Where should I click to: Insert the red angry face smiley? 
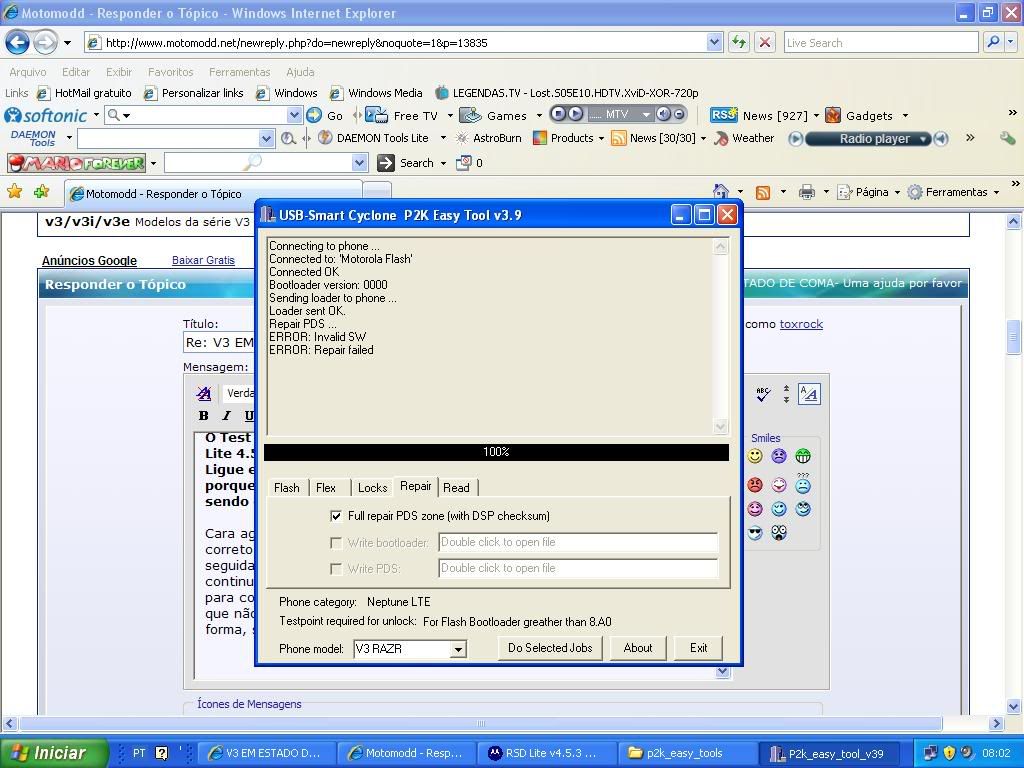click(x=755, y=485)
